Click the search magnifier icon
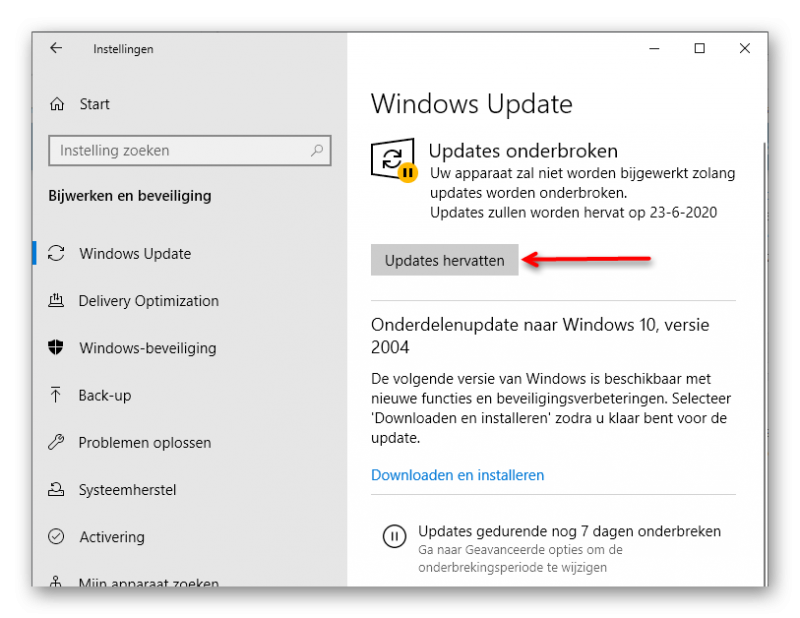 coord(317,151)
